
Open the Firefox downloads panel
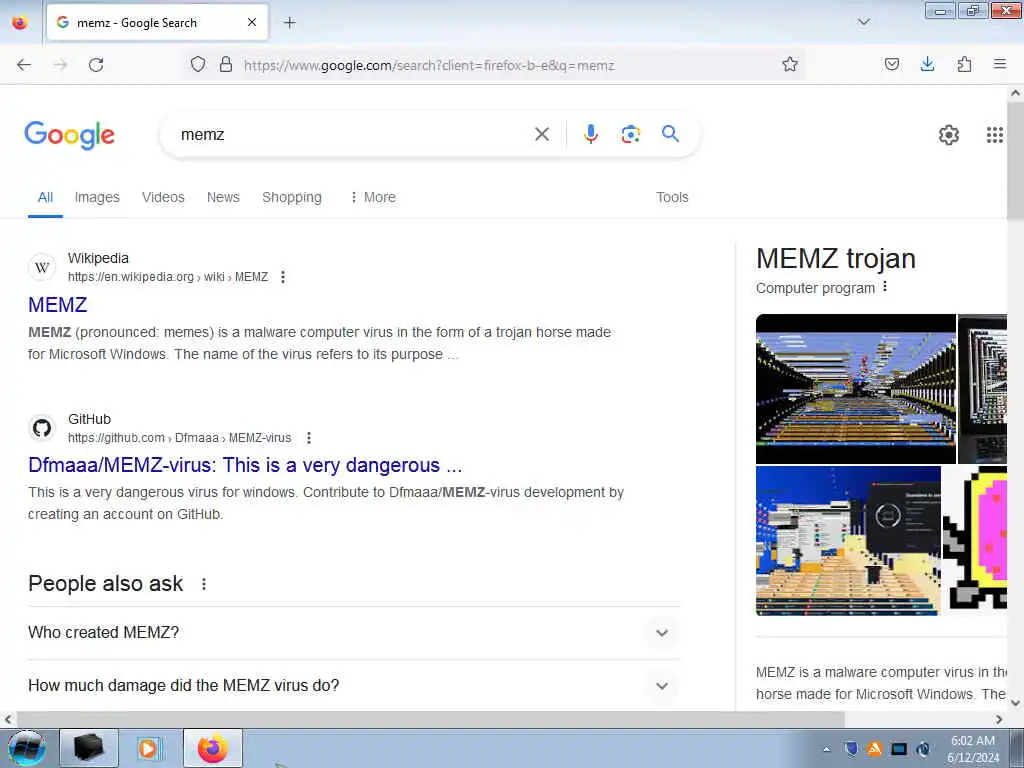pos(927,64)
